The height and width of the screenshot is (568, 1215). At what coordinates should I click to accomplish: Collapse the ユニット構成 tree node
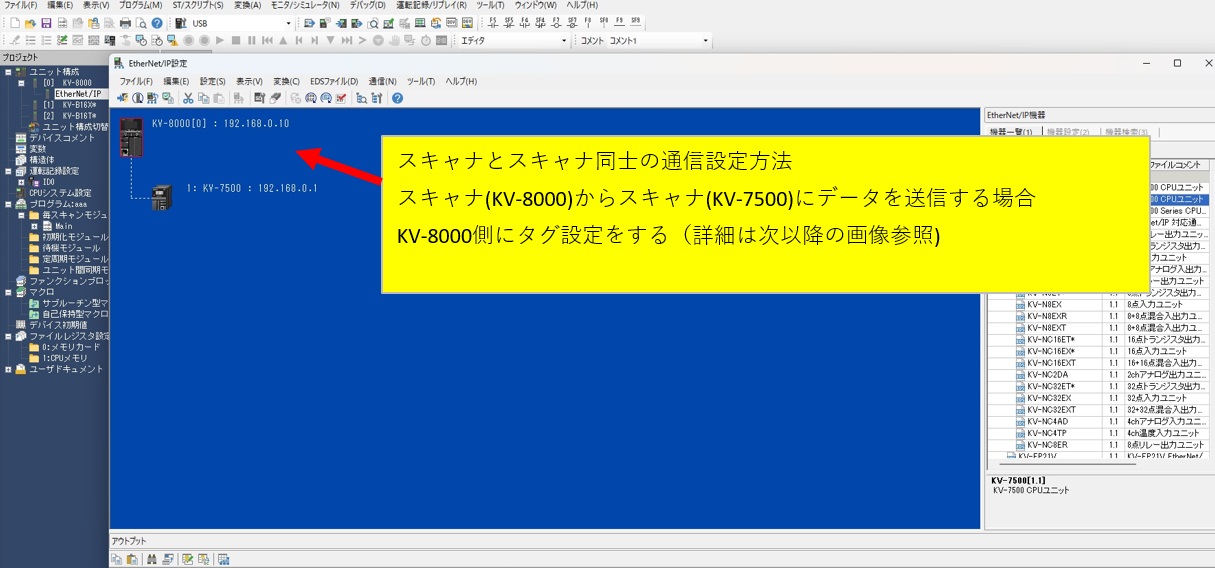click(x=8, y=72)
